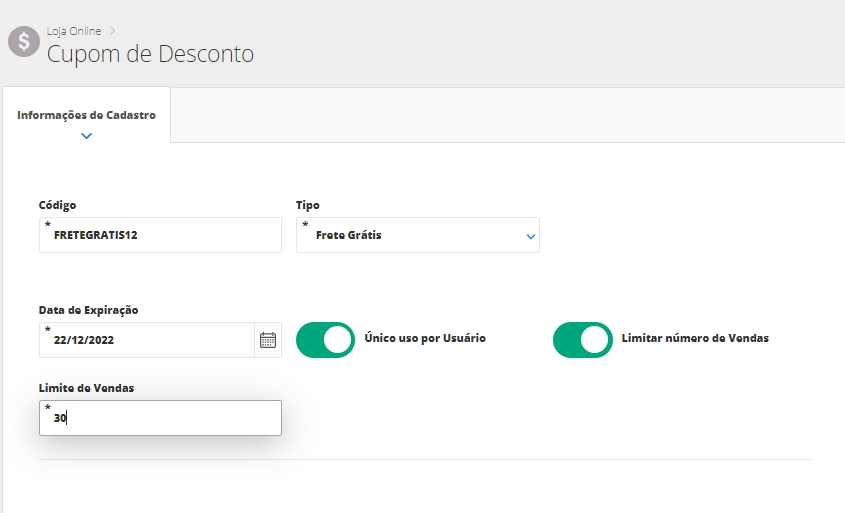This screenshot has width=845, height=513.
Task: Click the Cupom de Desconto page title
Action: click(150, 53)
